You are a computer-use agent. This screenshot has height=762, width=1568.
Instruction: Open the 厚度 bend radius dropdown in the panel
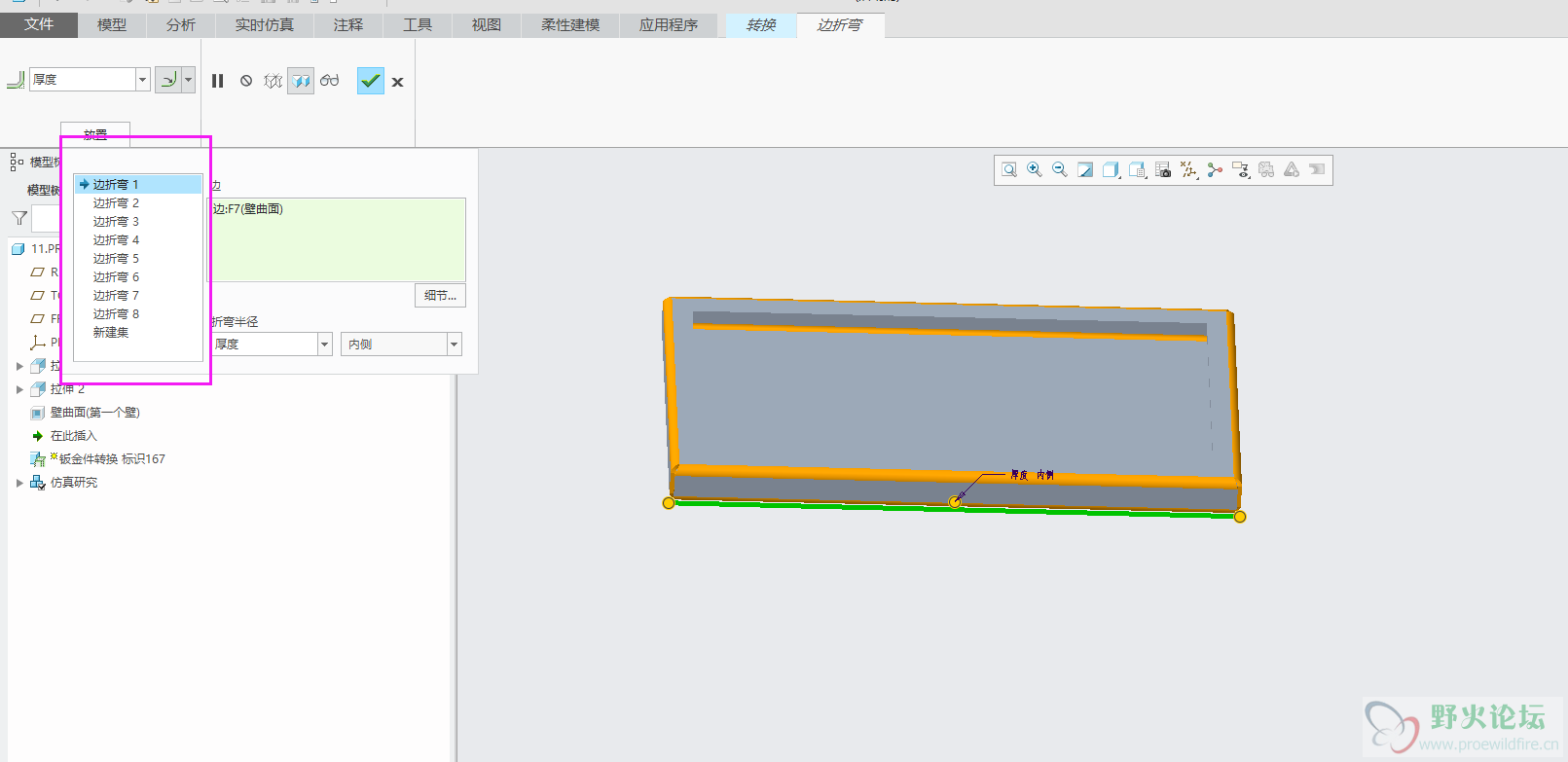325,345
